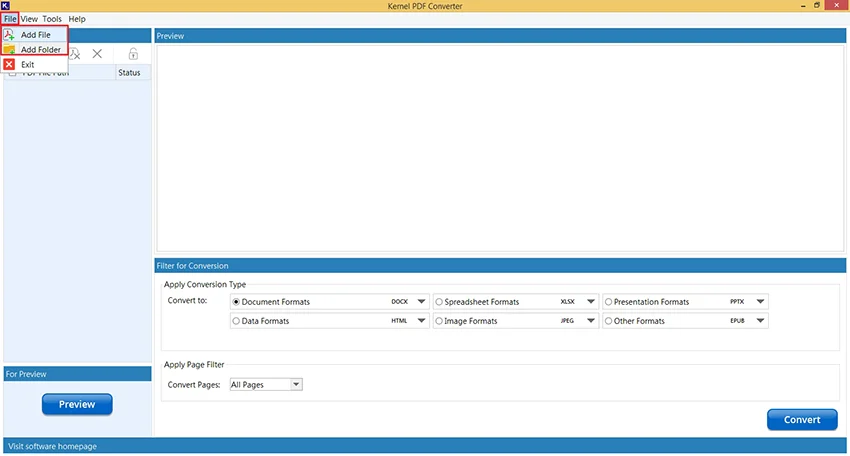Click the blue Preview button
The width and height of the screenshot is (850, 456).
pos(77,404)
